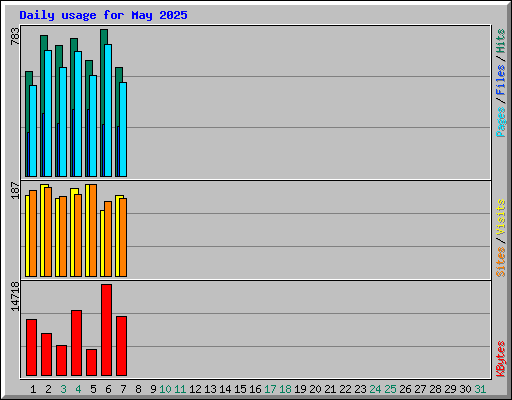Screen dimensions: 512x400
Task: Click day 15 on the x-axis
Action: coord(240,389)
